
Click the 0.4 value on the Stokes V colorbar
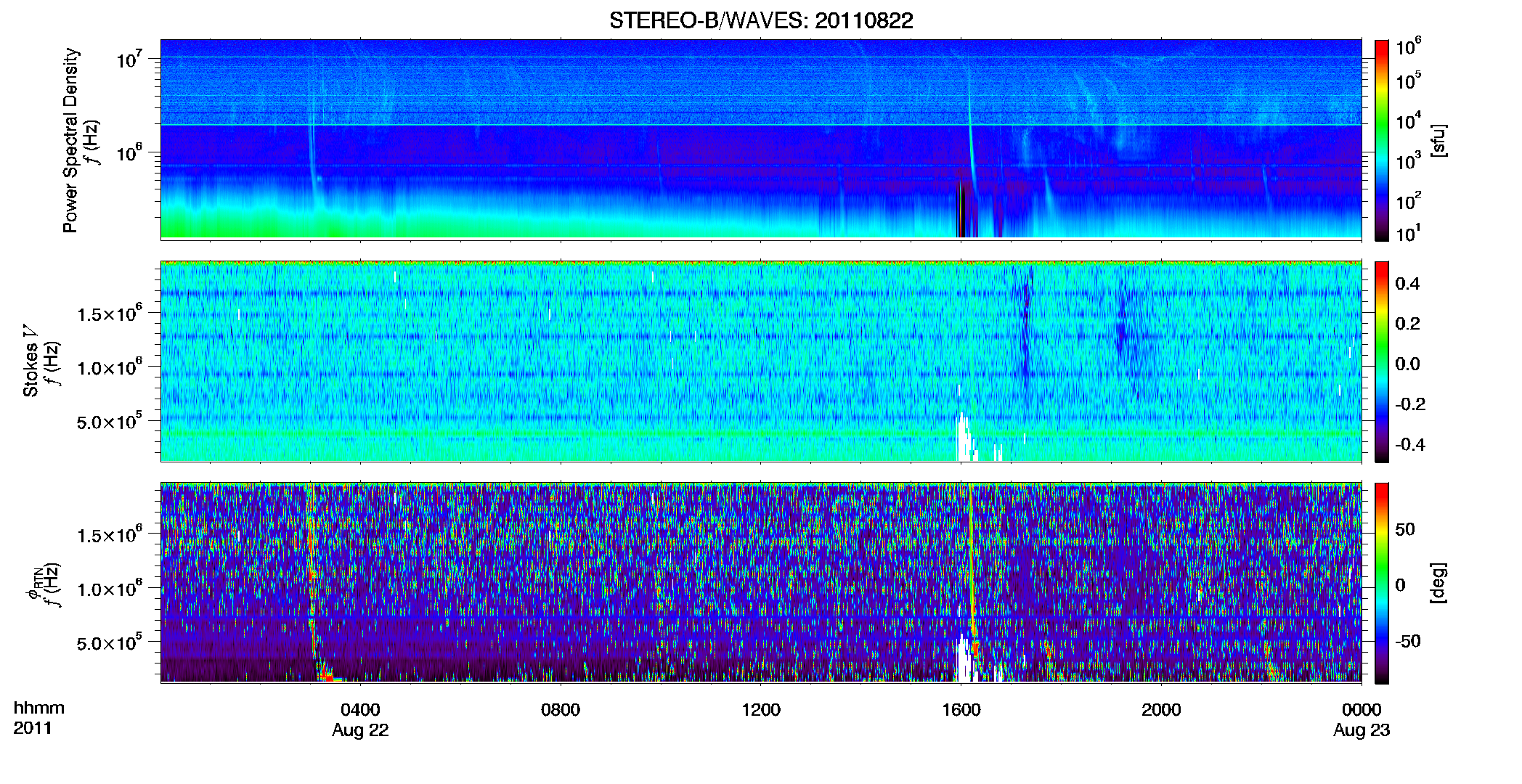[1407, 284]
